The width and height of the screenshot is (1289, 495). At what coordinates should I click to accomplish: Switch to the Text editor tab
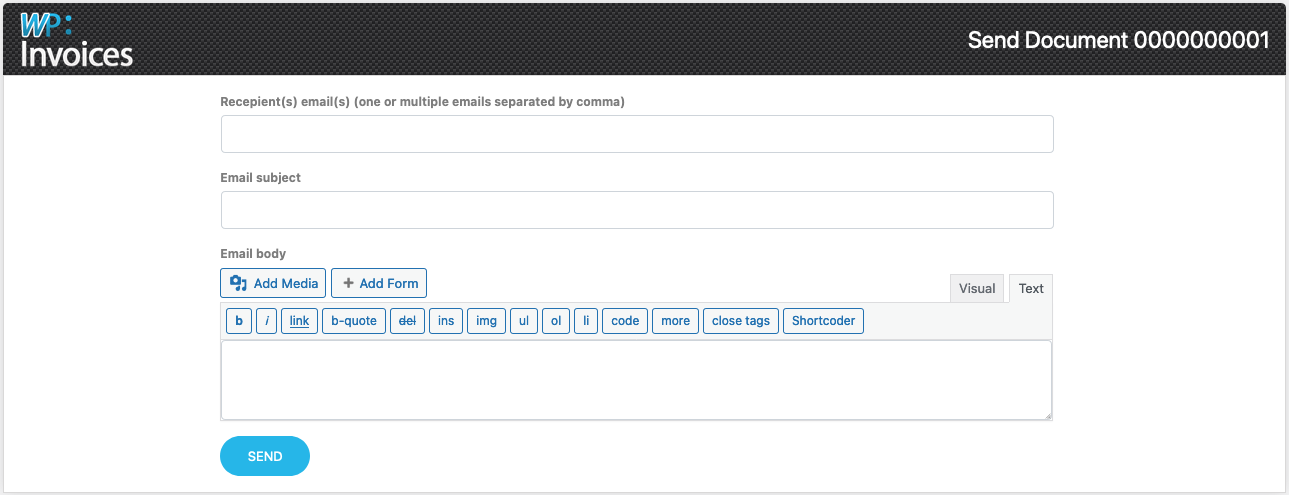click(1031, 289)
